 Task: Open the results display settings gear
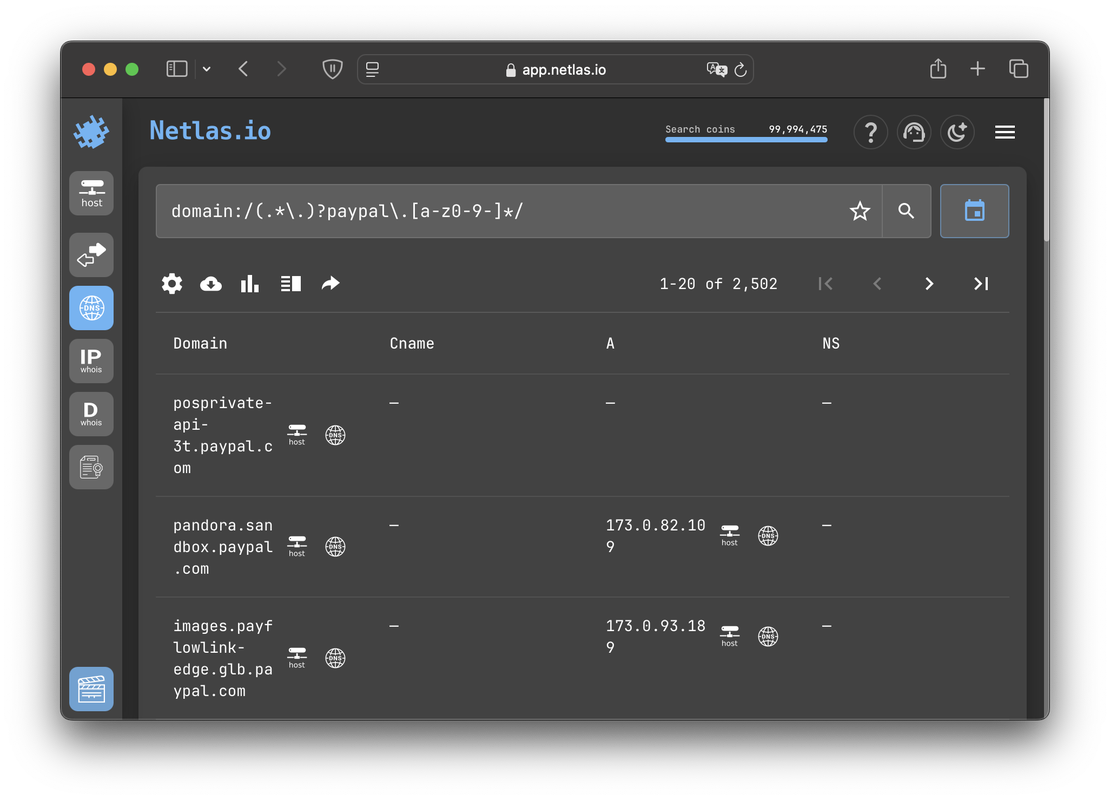[171, 283]
